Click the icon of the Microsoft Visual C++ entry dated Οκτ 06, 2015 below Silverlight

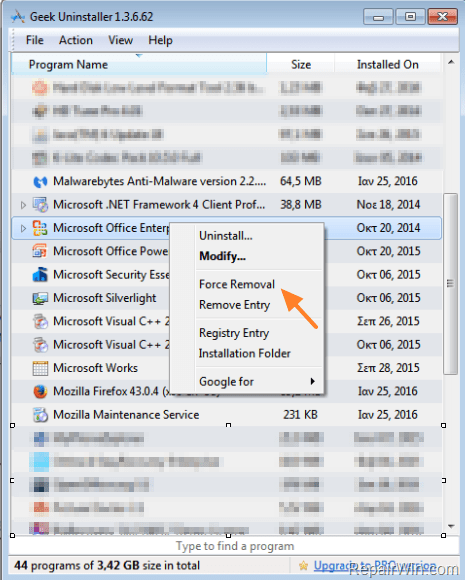pos(40,345)
